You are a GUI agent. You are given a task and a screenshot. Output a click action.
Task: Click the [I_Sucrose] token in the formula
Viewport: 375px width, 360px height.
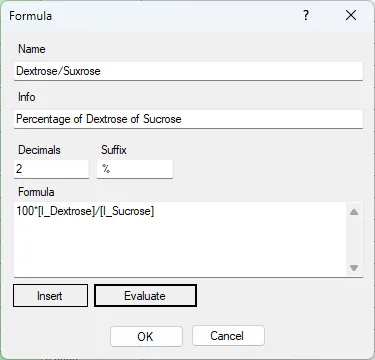click(127, 211)
